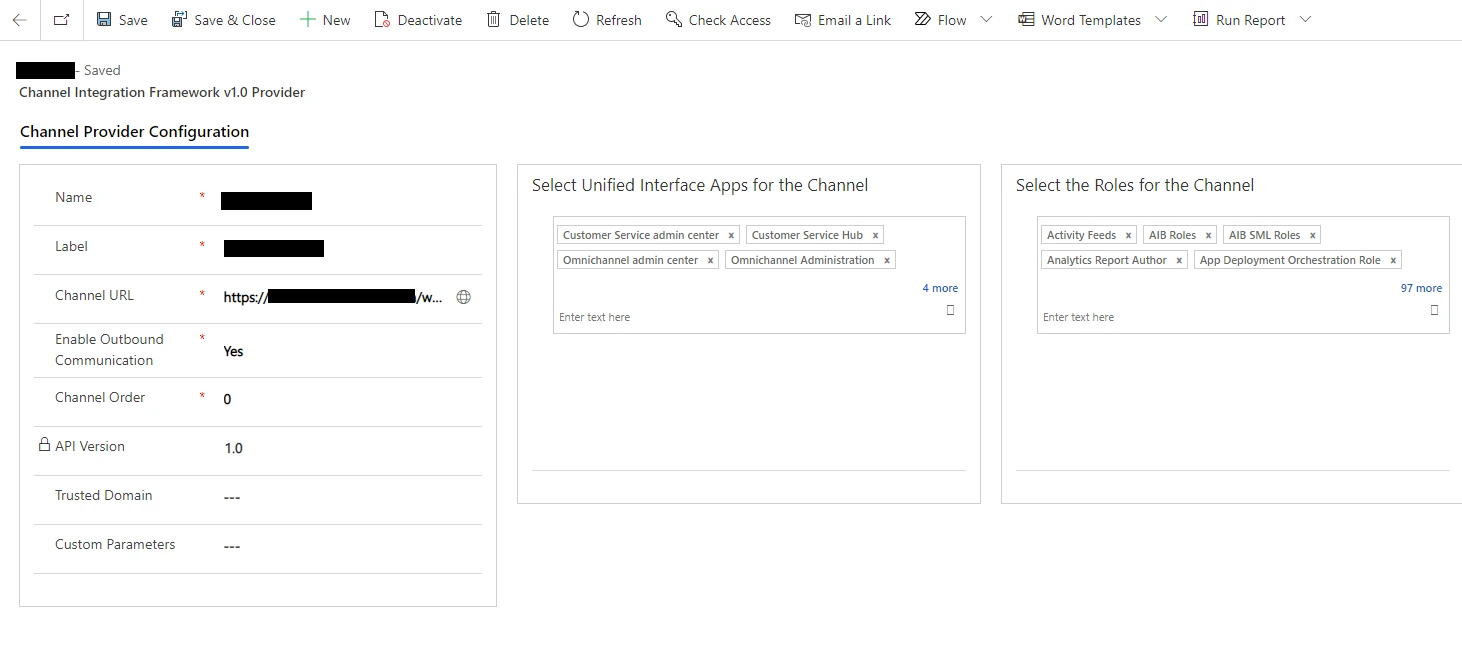
Task: Open record in new window icon
Action: pos(62,20)
